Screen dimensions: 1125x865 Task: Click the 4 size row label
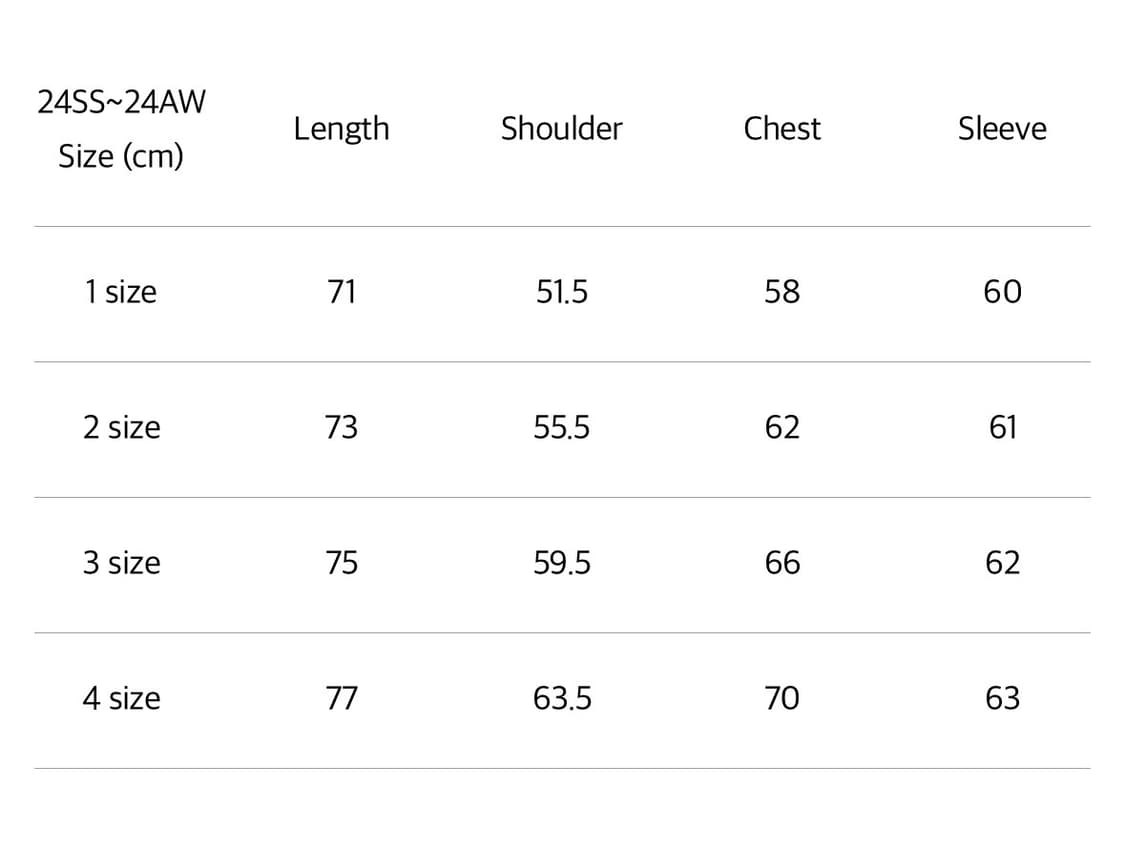121,698
